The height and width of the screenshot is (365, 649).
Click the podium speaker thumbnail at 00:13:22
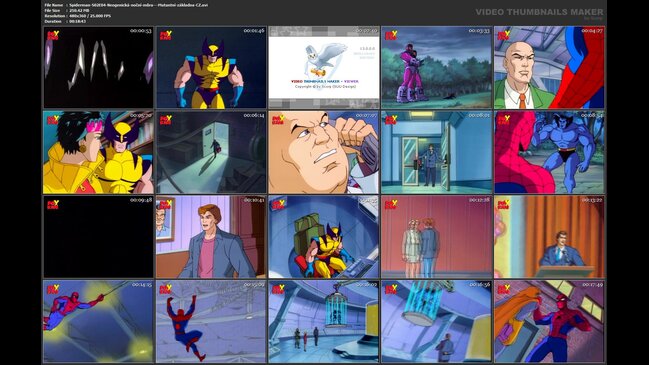pos(549,237)
